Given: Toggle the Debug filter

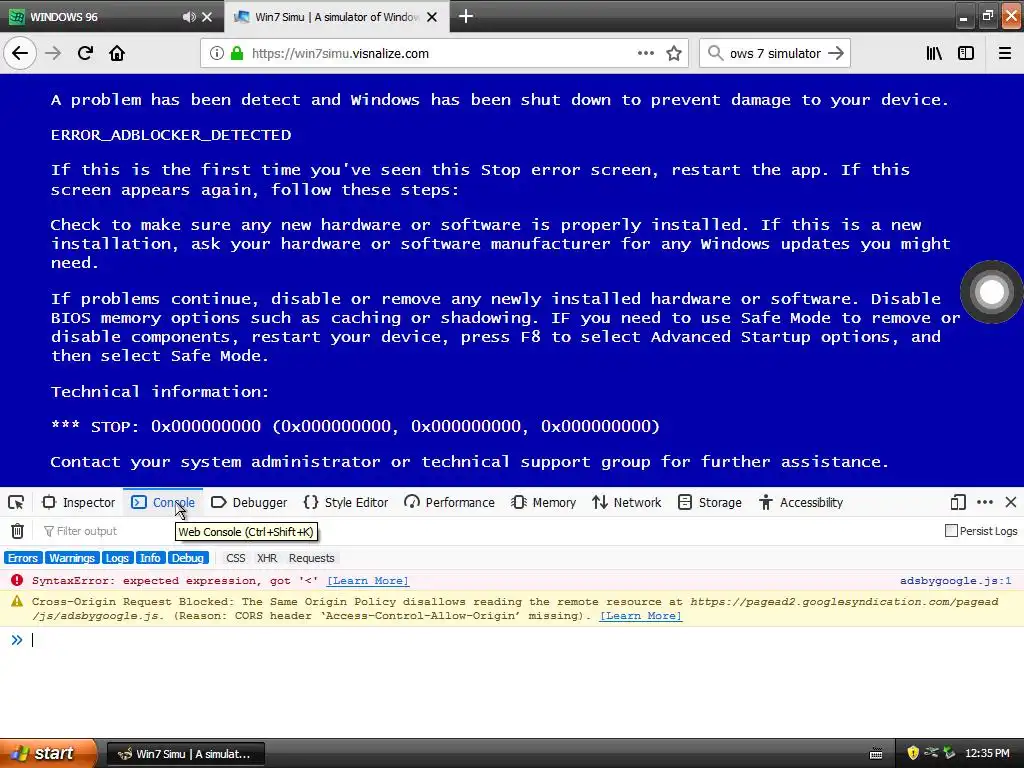Looking at the screenshot, I should click(187, 558).
